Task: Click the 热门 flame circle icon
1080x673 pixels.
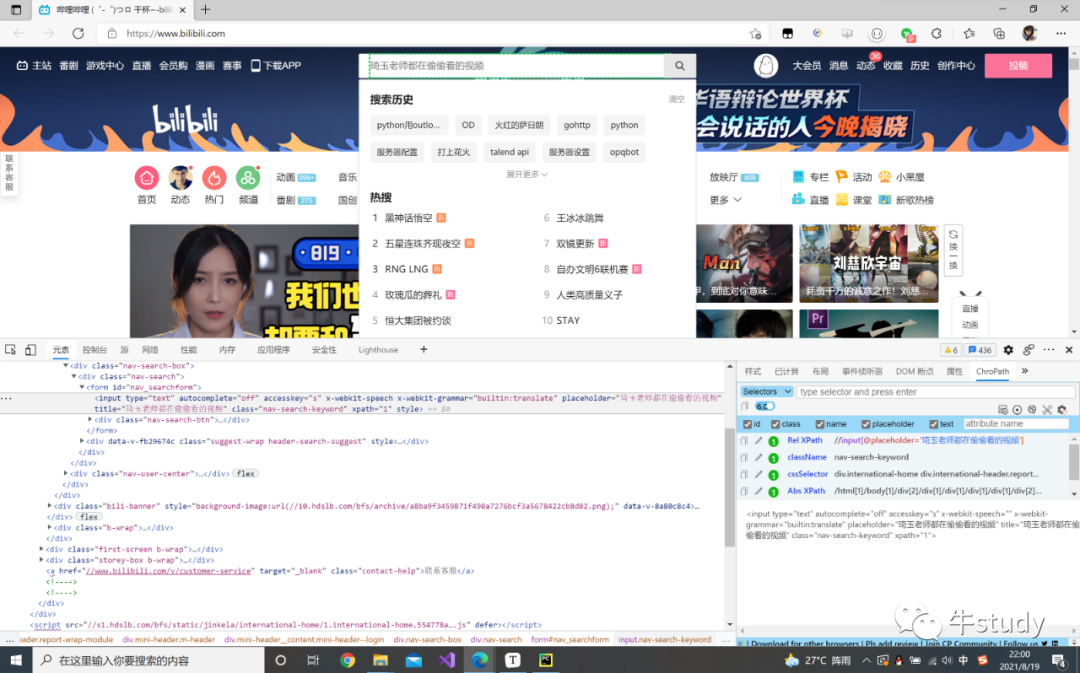Action: coord(214,178)
